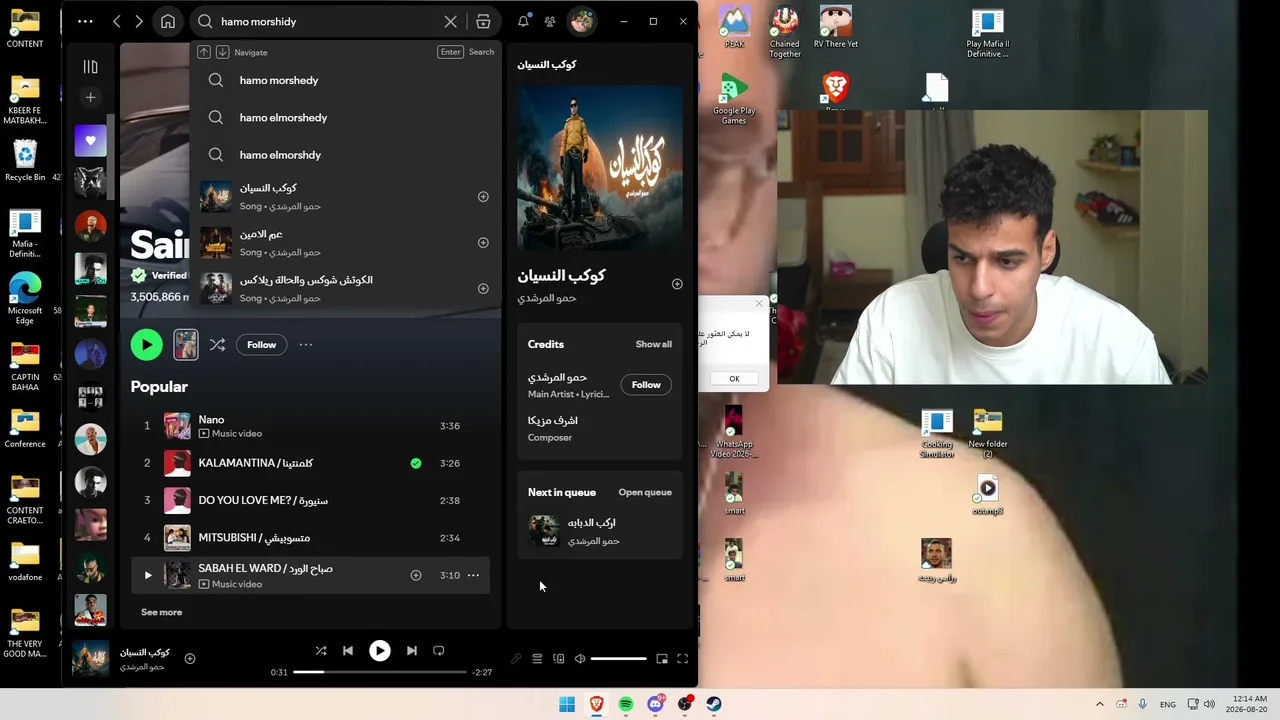Add 'SABAH EL WARD' to Liked Songs
This screenshot has width=1280, height=720.
click(416, 575)
